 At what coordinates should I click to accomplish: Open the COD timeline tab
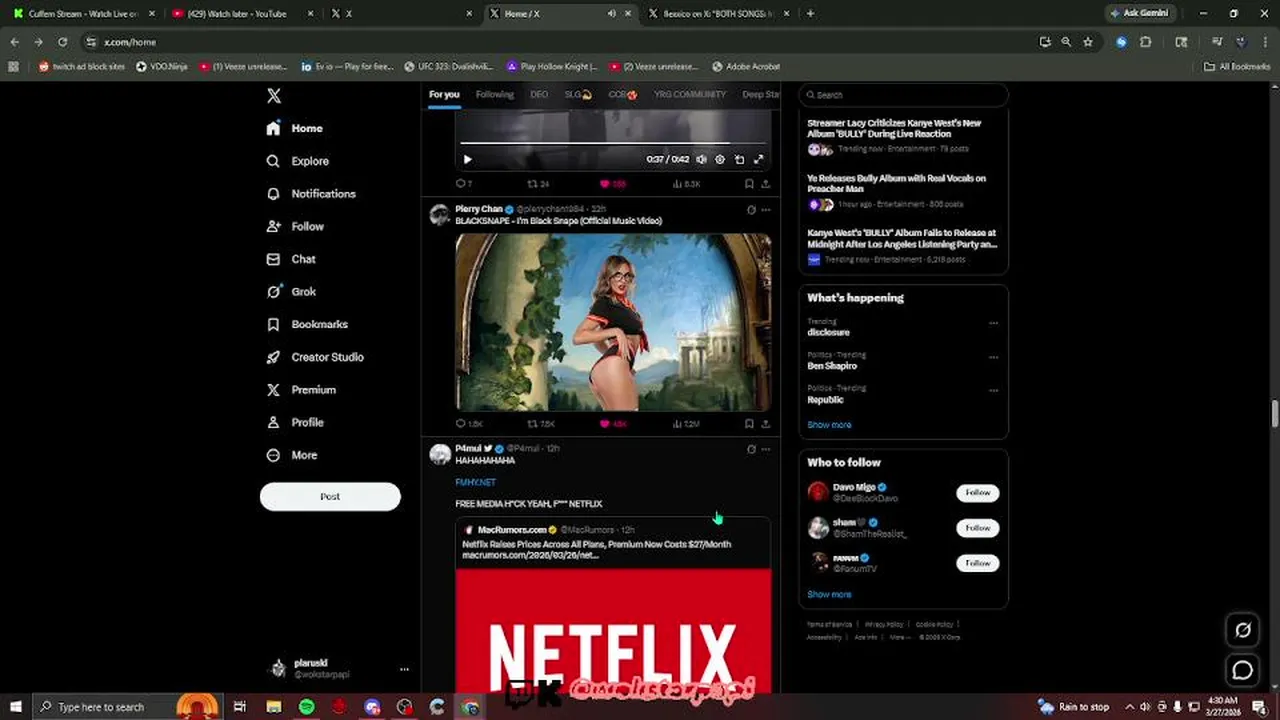tap(623, 95)
